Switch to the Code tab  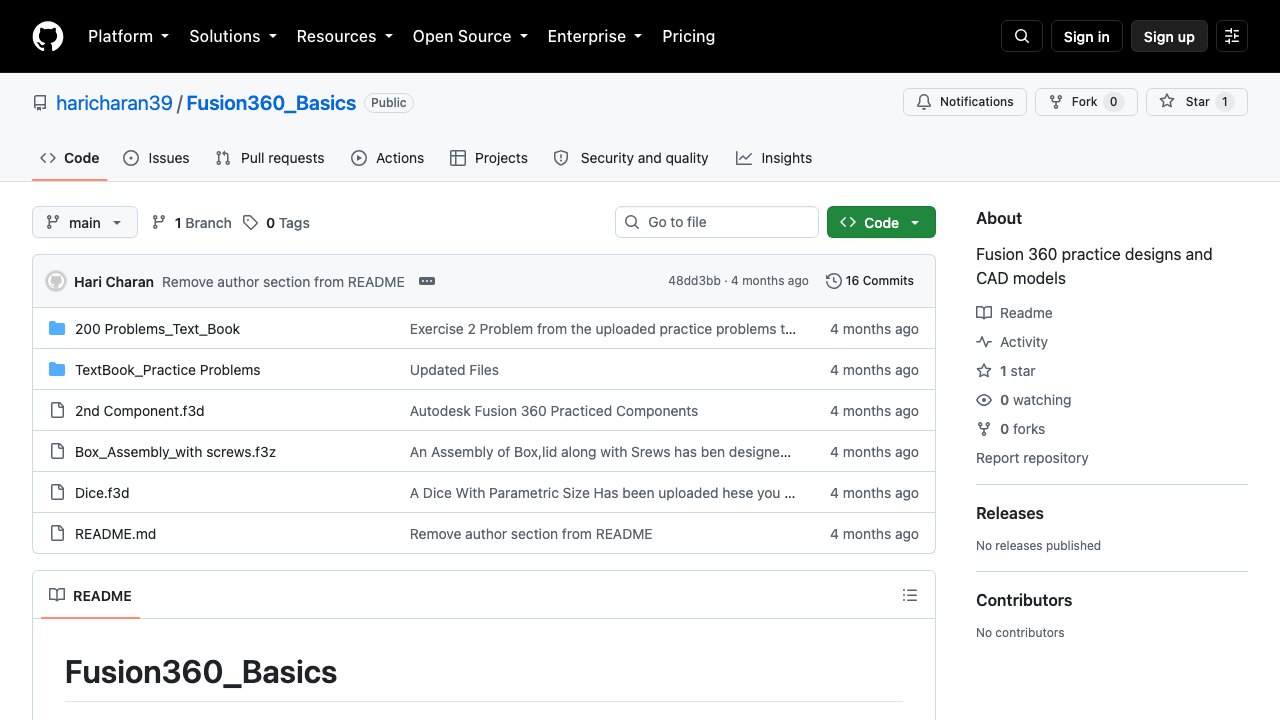(70, 158)
